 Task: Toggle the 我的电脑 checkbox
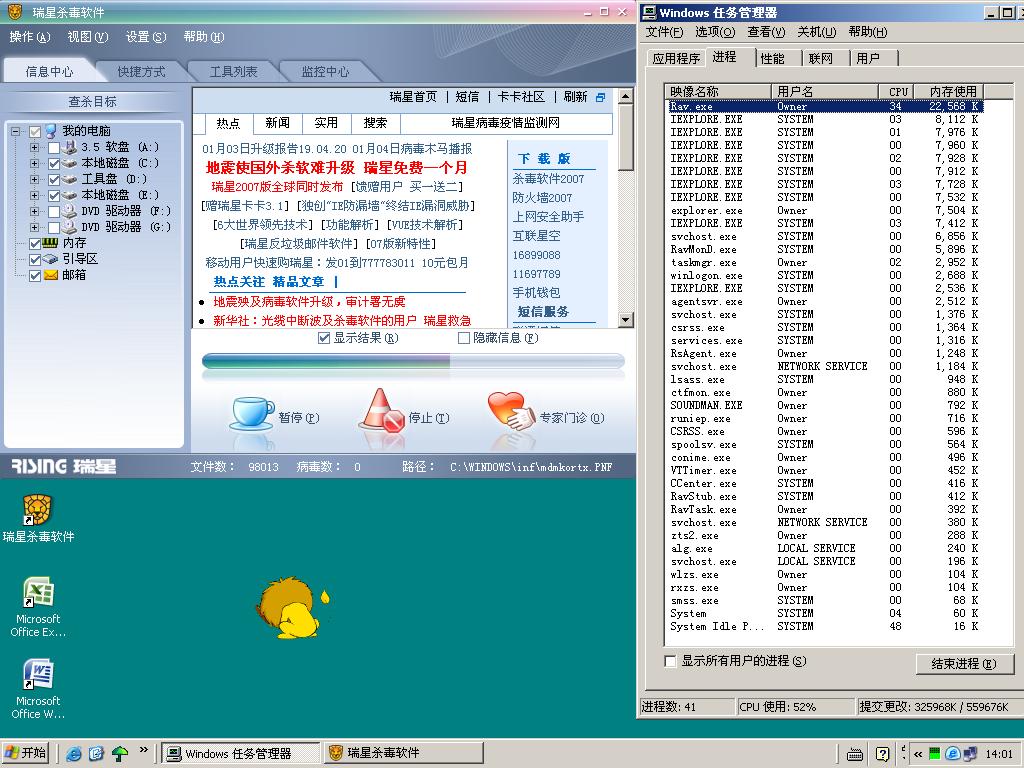[x=35, y=132]
